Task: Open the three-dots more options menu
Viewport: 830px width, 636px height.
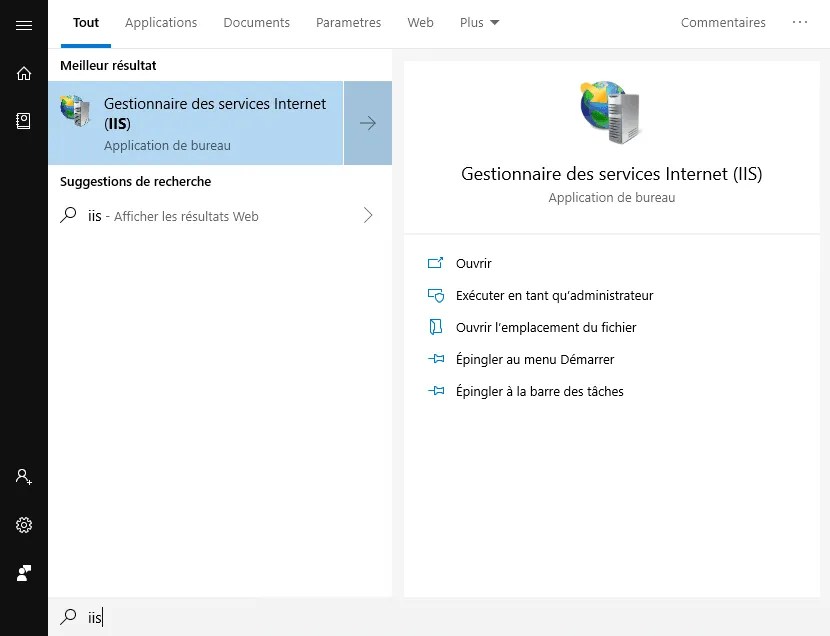Action: 800,22
